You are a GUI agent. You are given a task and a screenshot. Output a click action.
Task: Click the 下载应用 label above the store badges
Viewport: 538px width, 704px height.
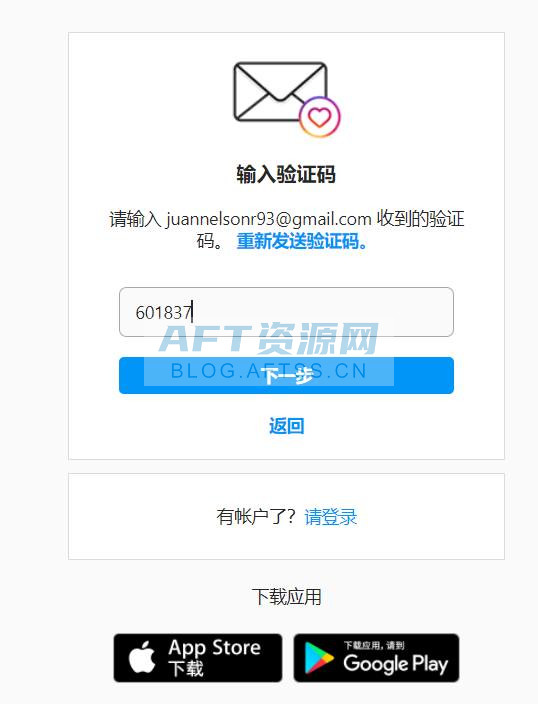tap(287, 597)
